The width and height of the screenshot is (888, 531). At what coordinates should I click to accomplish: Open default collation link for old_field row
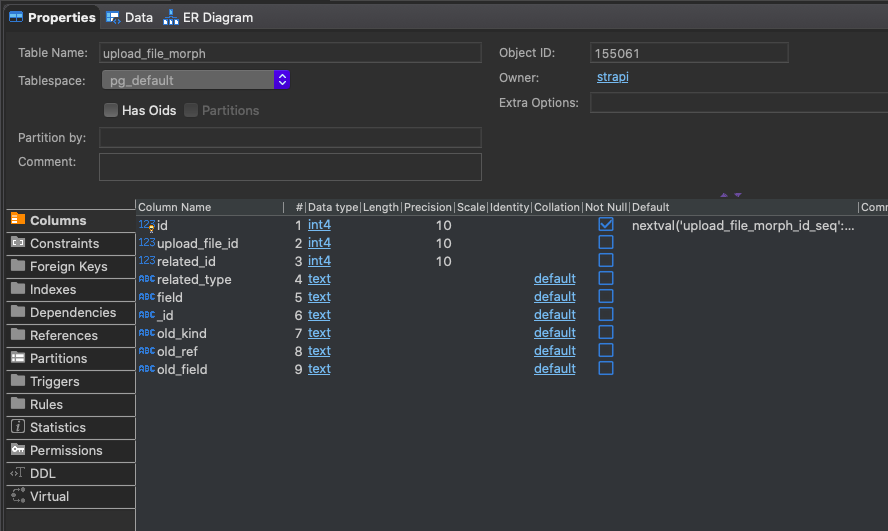[554, 369]
